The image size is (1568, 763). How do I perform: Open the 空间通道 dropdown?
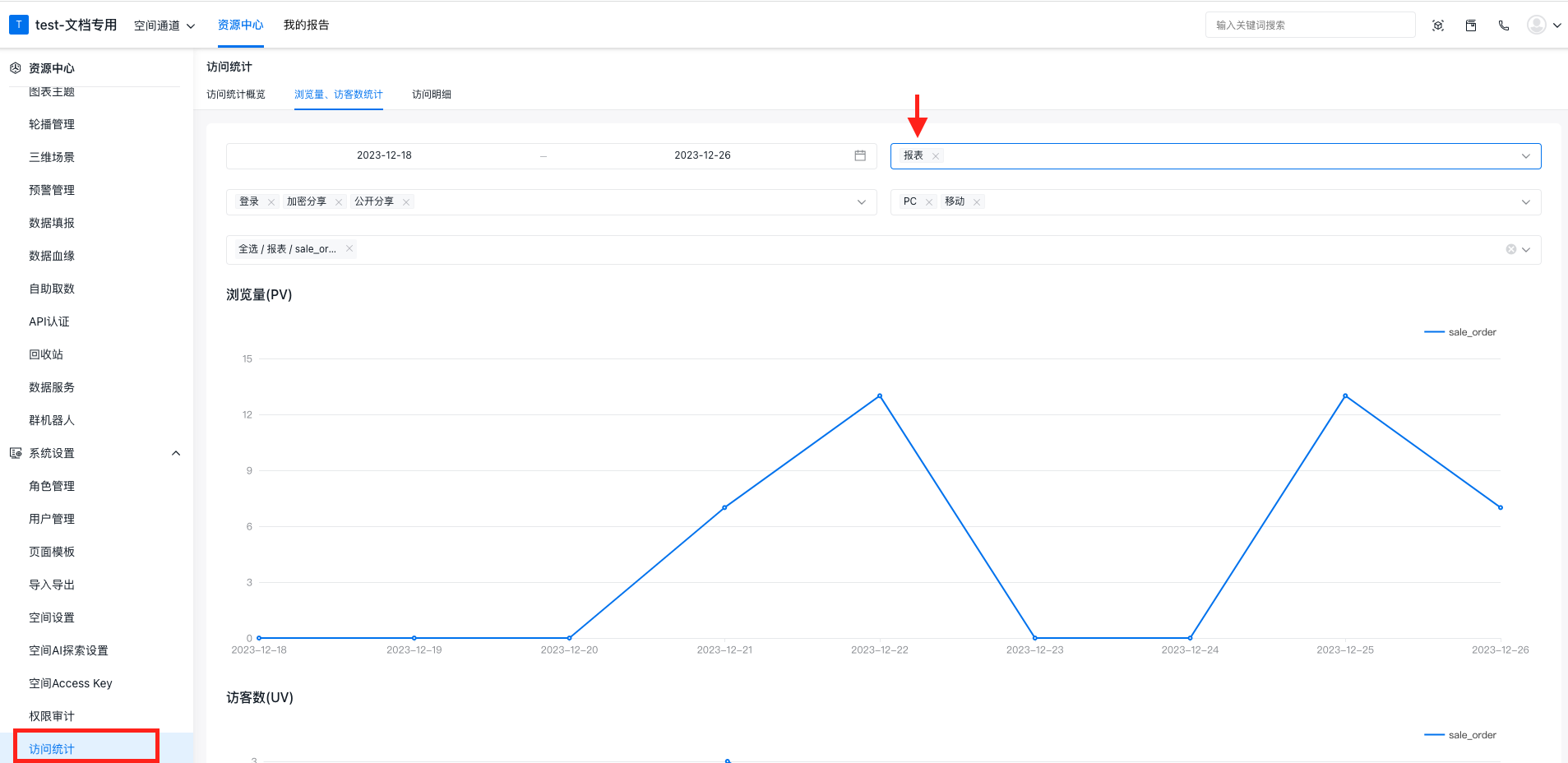tap(164, 25)
